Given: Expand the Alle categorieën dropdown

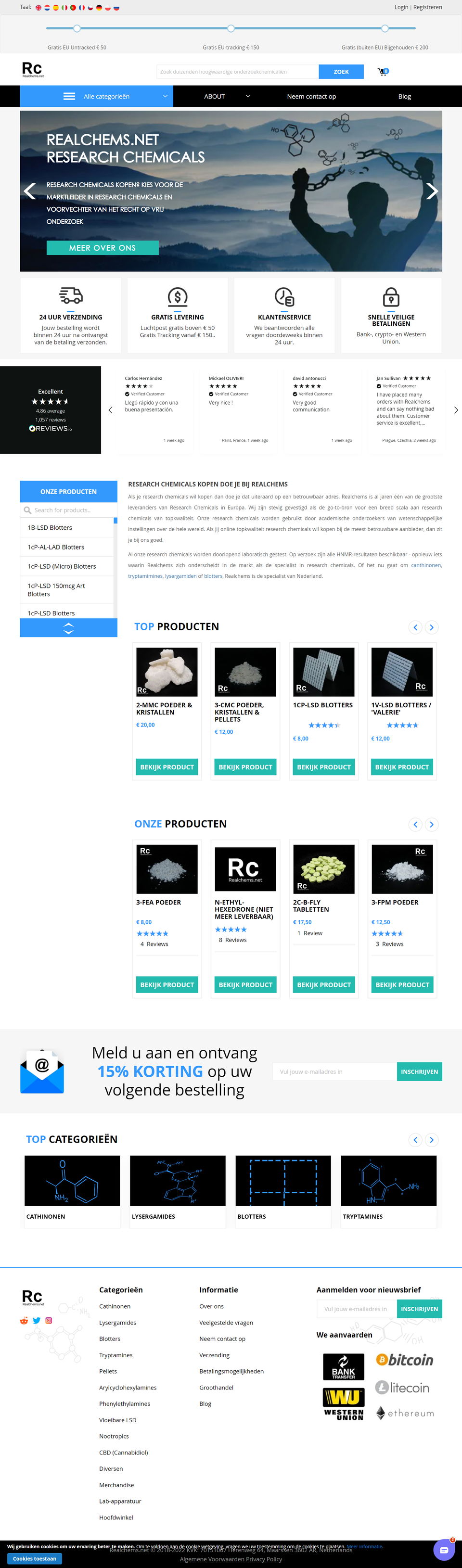Looking at the screenshot, I should 96,96.
